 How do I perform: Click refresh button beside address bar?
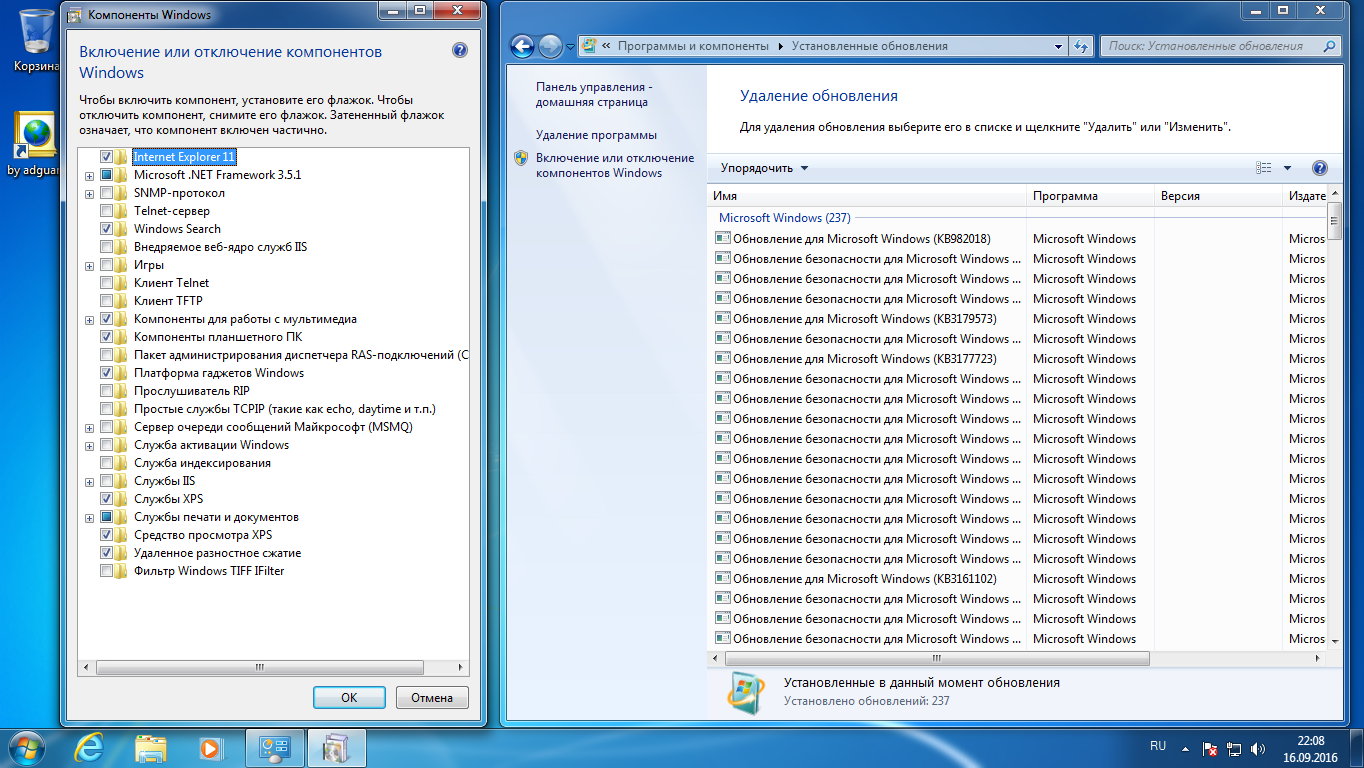(x=1080, y=46)
